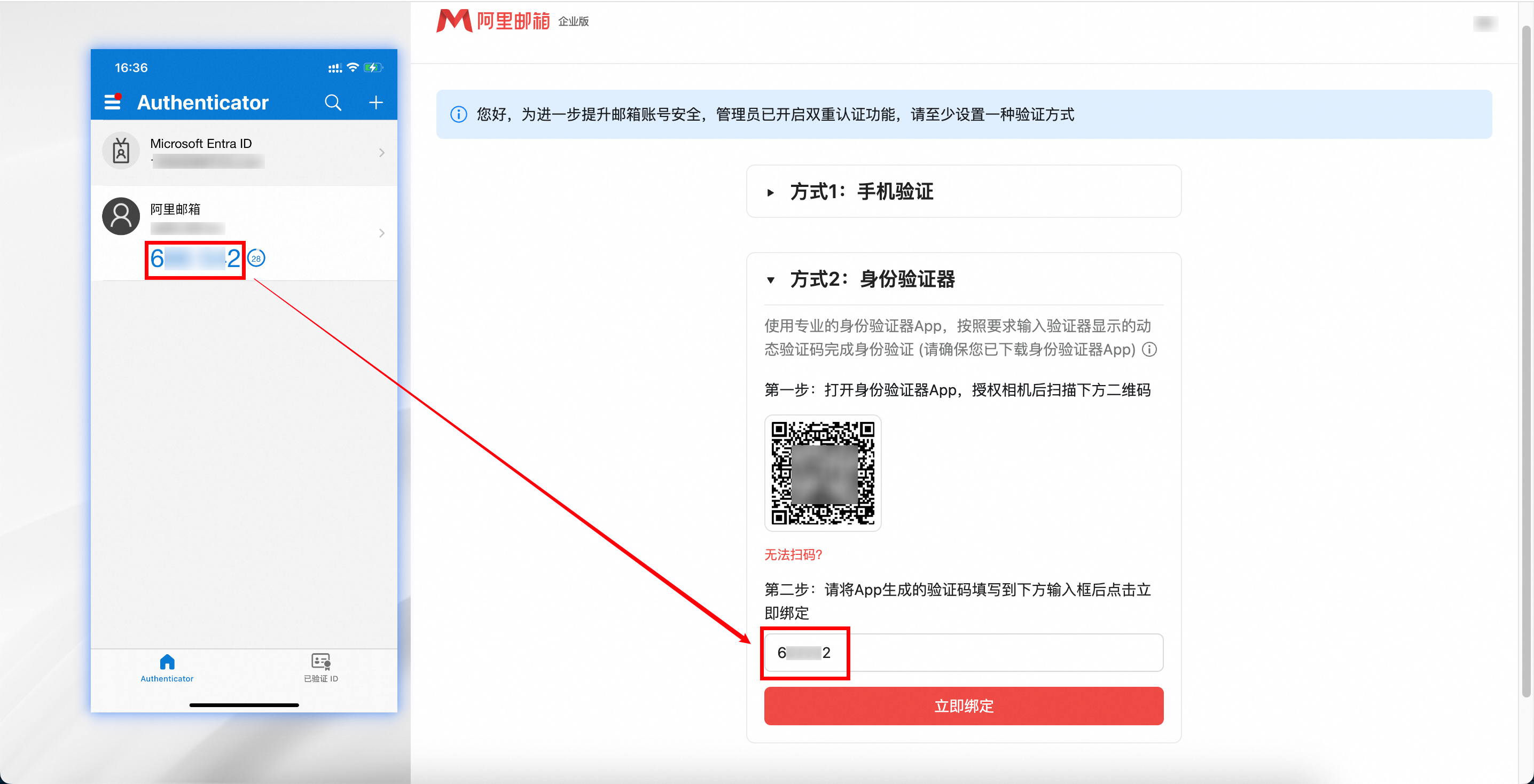Open the info icon beside the authenticator instructions
This screenshot has height=784, width=1534.
pyautogui.click(x=1149, y=350)
